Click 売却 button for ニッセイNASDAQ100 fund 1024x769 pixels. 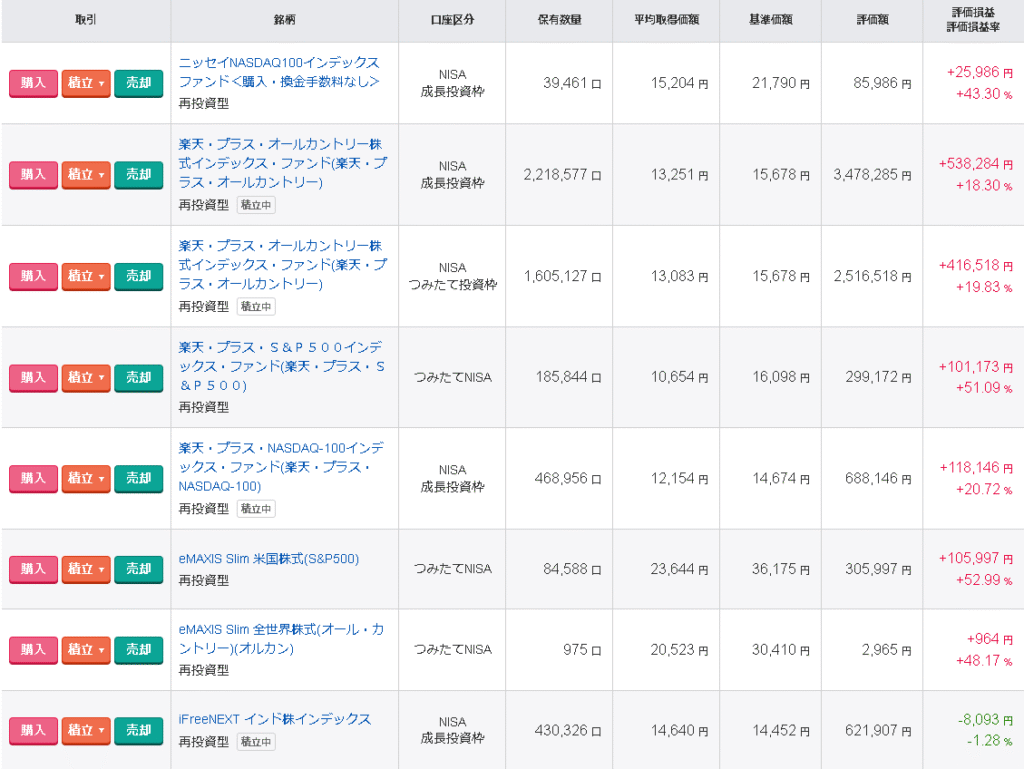pos(138,83)
